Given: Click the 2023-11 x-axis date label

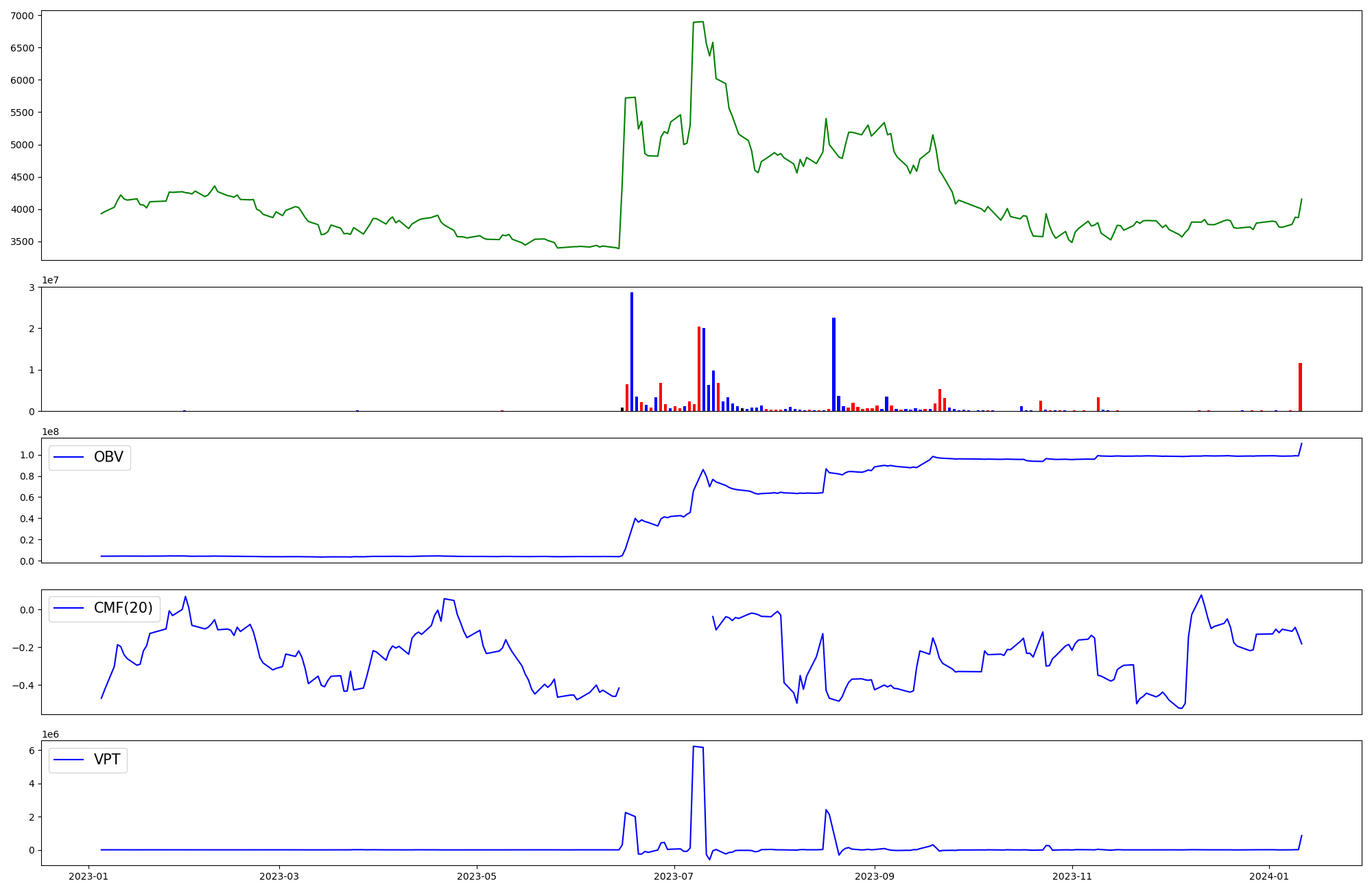Looking at the screenshot, I should click(1072, 876).
